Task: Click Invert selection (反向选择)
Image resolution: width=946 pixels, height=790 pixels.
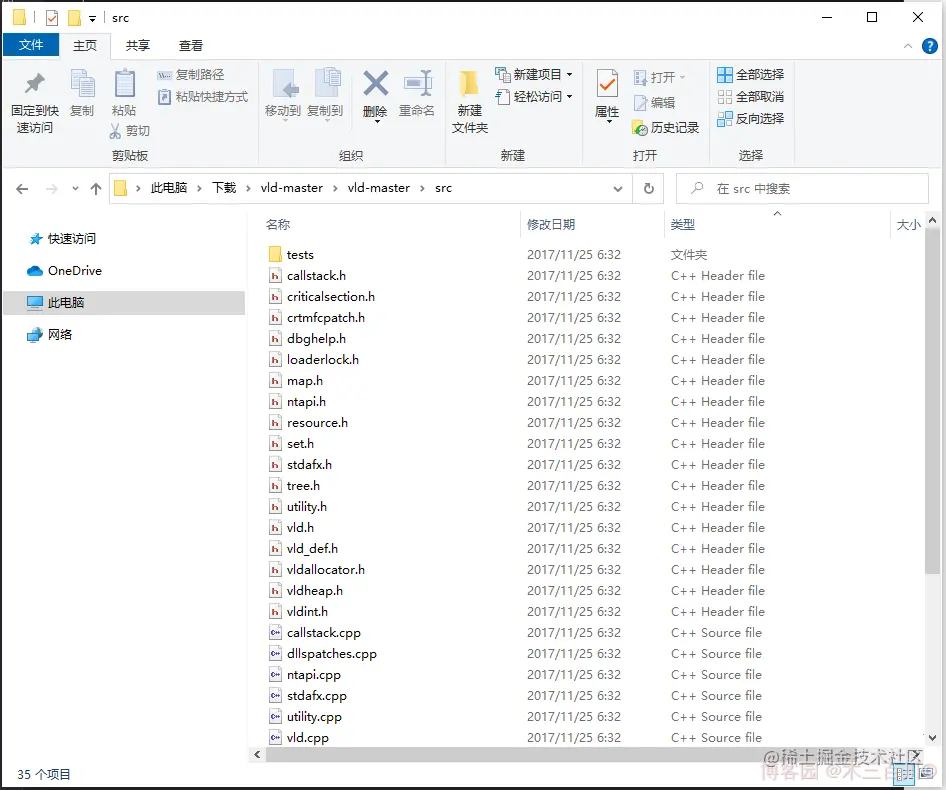Action: pyautogui.click(x=751, y=119)
